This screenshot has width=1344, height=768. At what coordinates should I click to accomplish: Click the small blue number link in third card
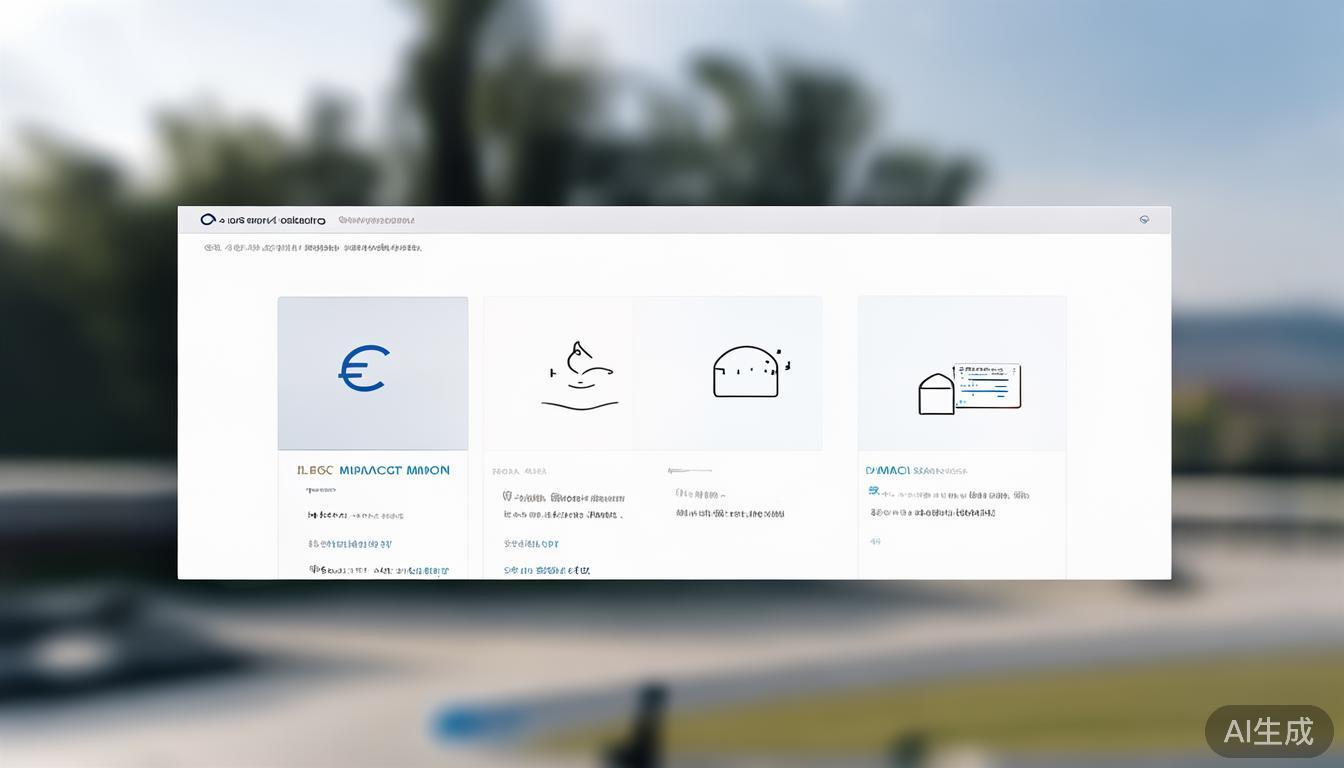(875, 541)
